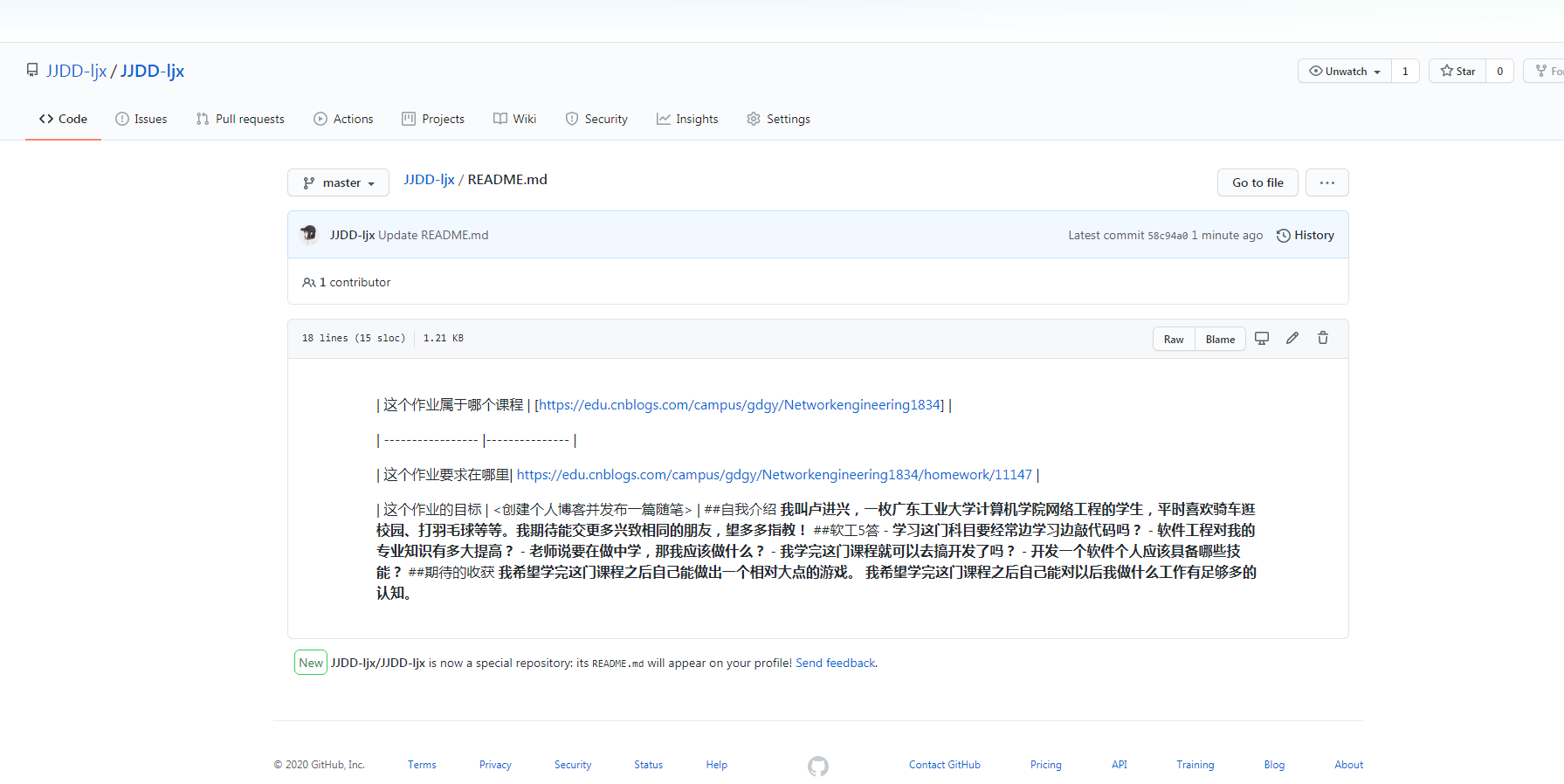
Task: Open the Help footer link
Action: point(716,764)
